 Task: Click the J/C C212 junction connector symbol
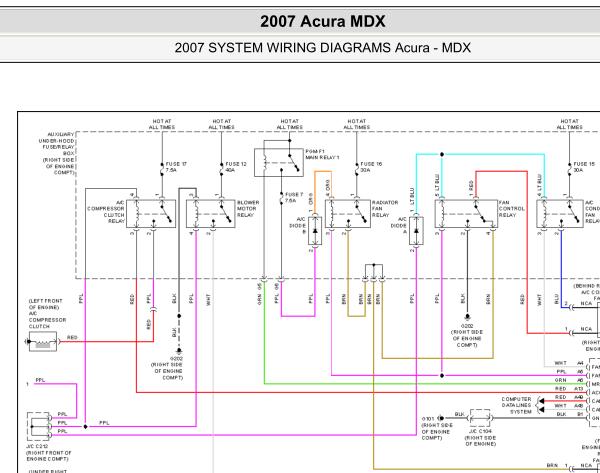coord(39,426)
